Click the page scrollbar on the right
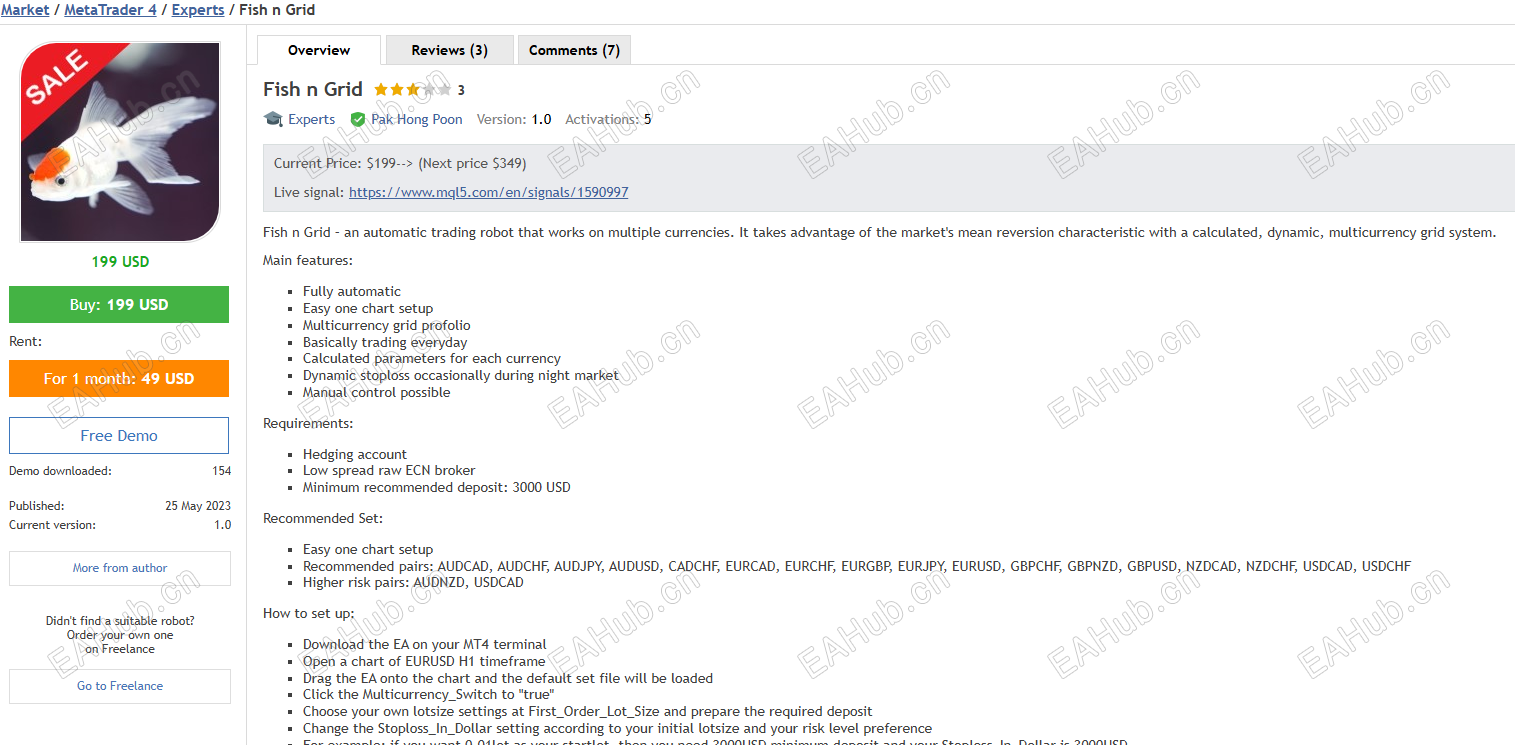This screenshot has width=1515, height=745. click(x=1509, y=372)
